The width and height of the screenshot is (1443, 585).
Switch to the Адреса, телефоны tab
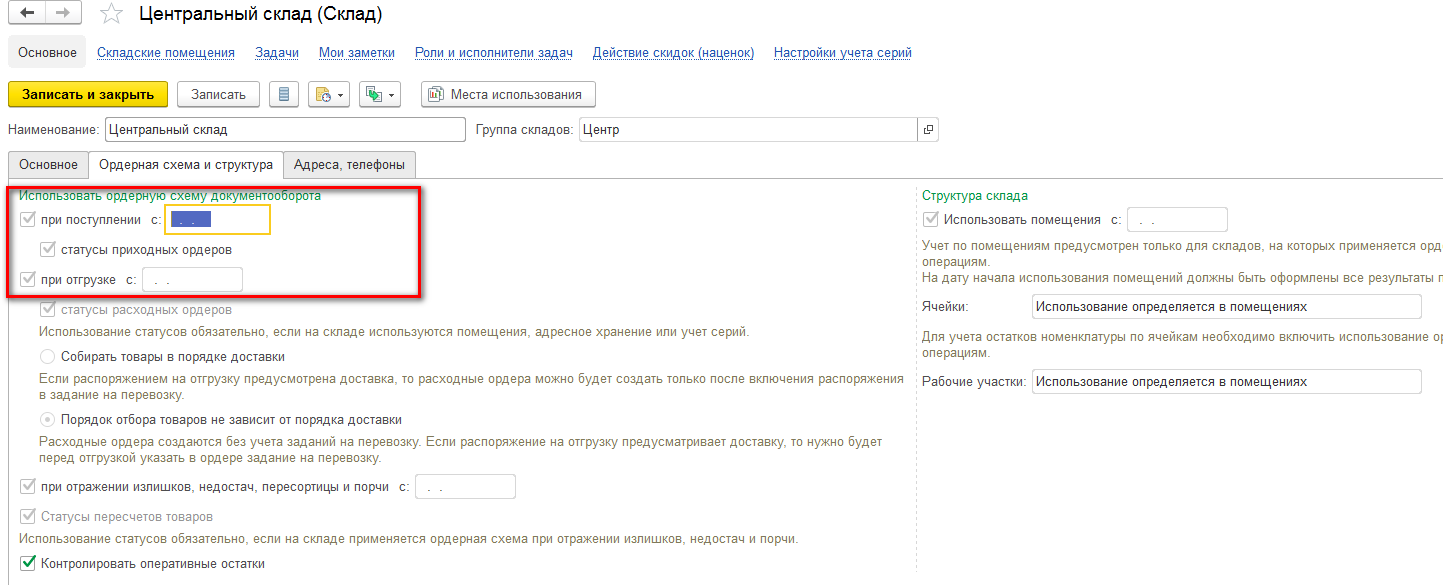tap(349, 164)
